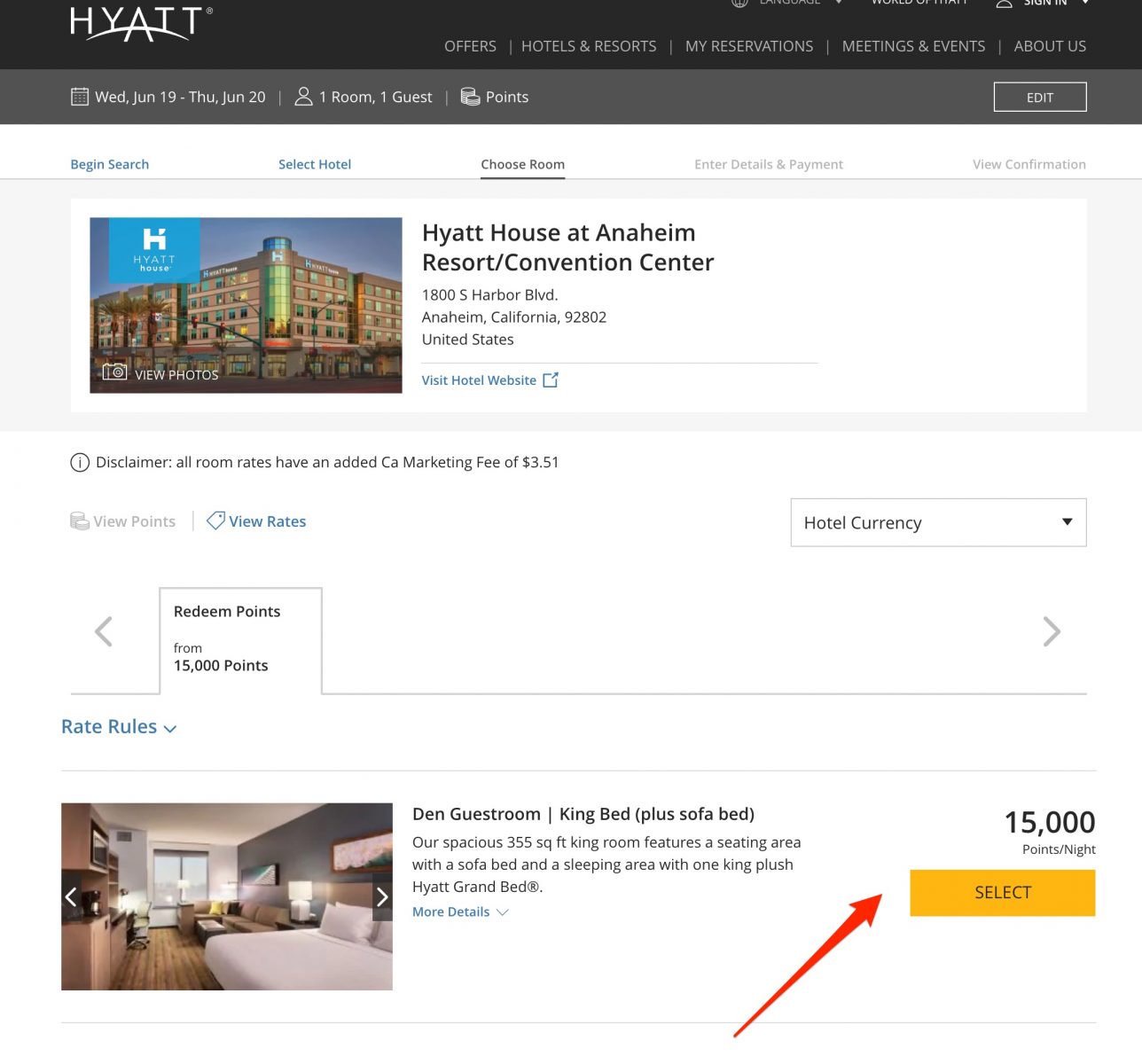Viewport: 1142px width, 1064px height.
Task: Show previous room photo with left arrow
Action: (x=71, y=896)
